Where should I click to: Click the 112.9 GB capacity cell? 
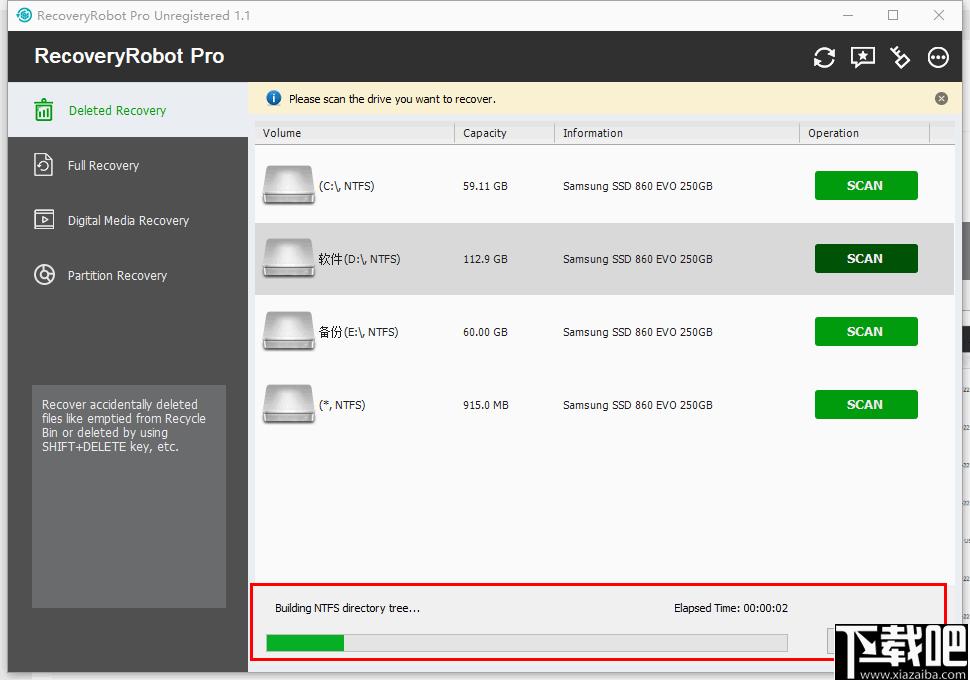(485, 259)
